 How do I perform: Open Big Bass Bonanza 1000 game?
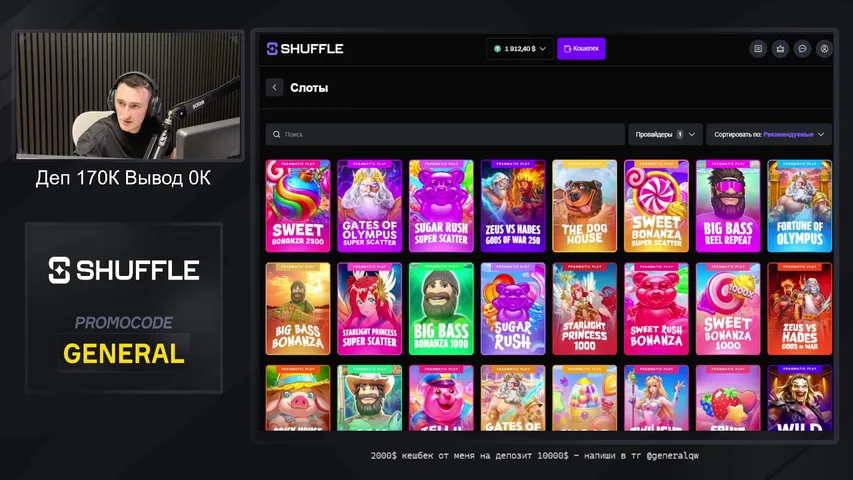point(441,309)
